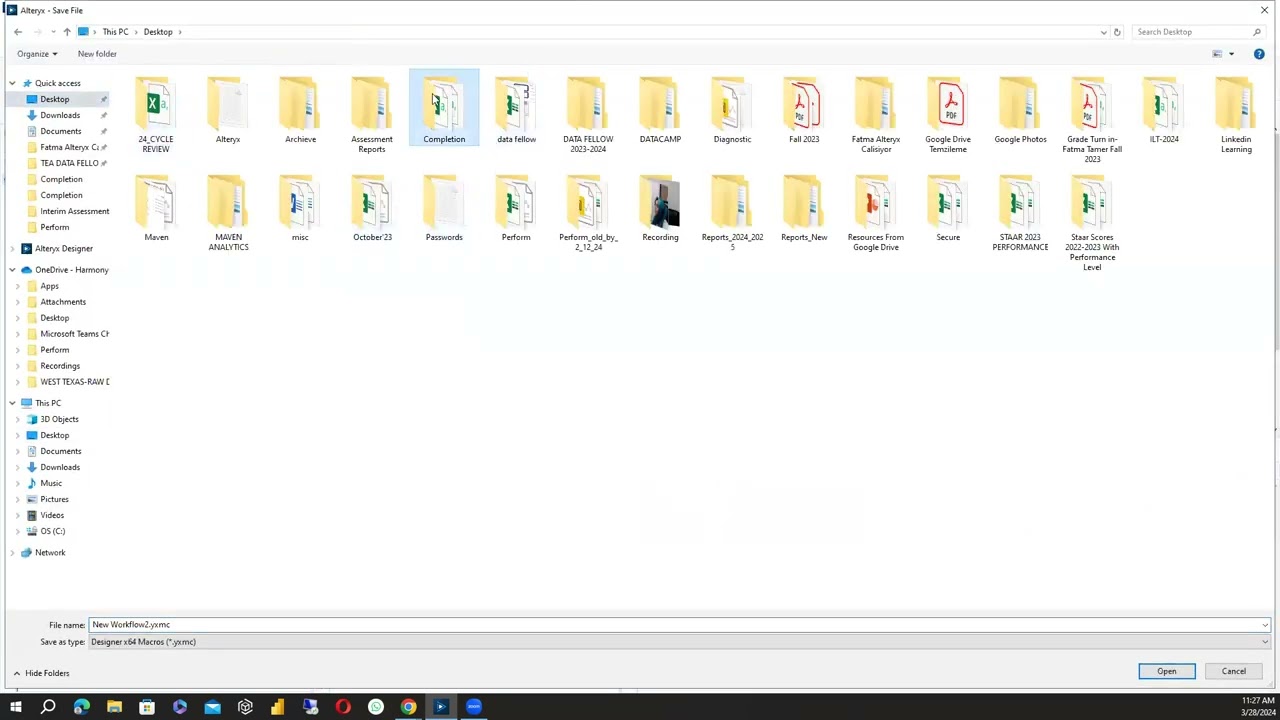Open the Maven folder
The height and width of the screenshot is (720, 1280).
coord(156,208)
